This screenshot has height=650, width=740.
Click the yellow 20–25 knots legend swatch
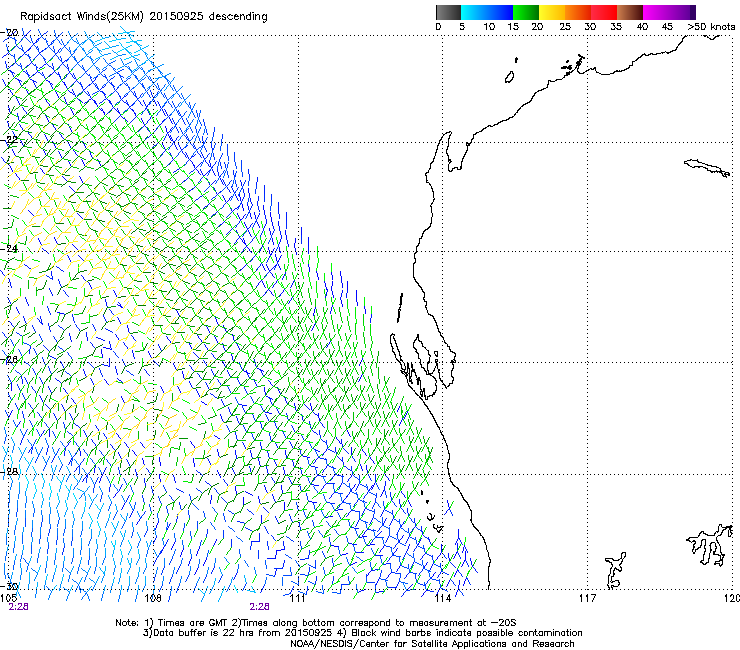552,12
